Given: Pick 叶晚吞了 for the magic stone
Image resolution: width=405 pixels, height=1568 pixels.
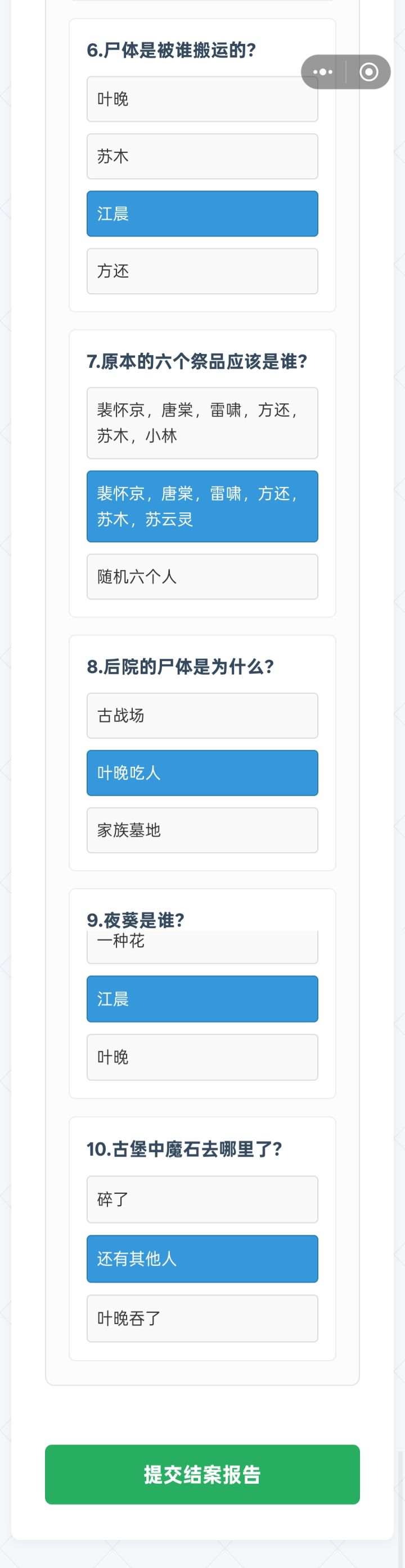Looking at the screenshot, I should tap(202, 1319).
